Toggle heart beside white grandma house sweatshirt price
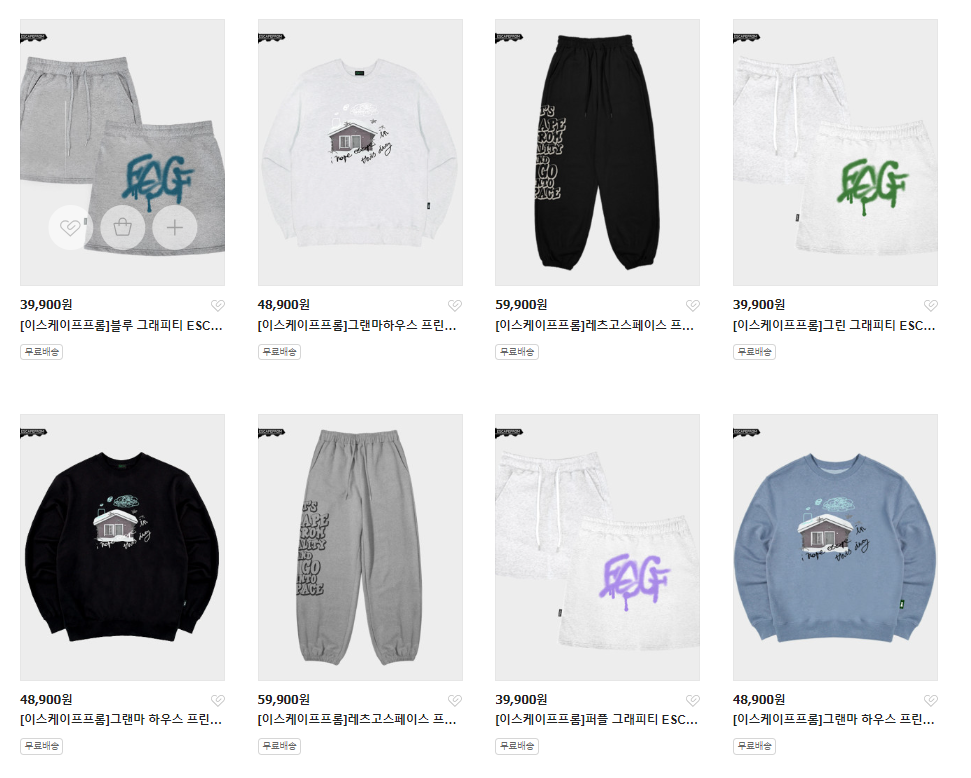Viewport: 971px width, 778px height. tap(455, 305)
